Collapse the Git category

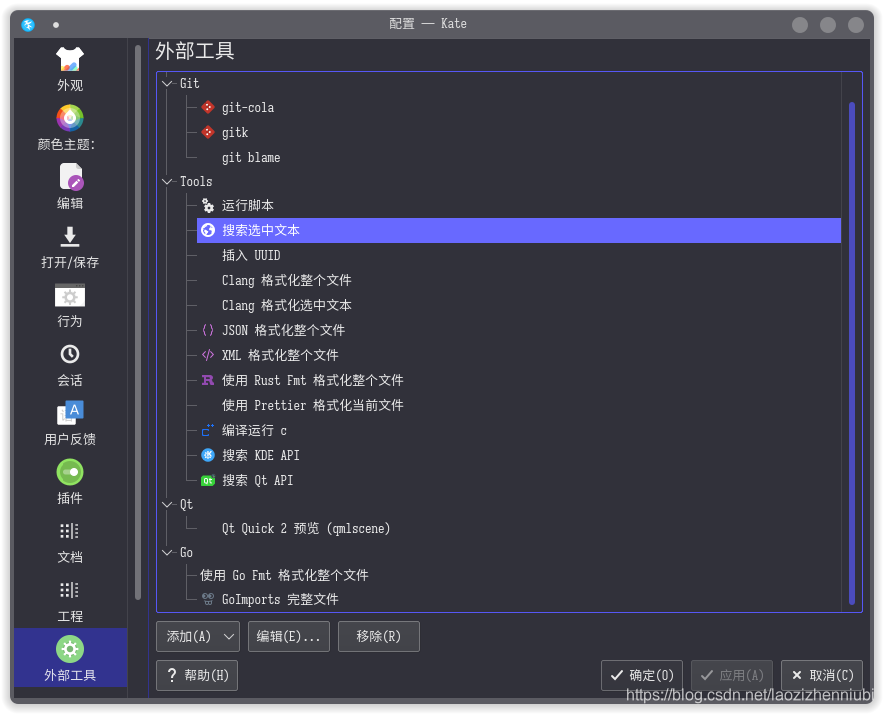[167, 83]
